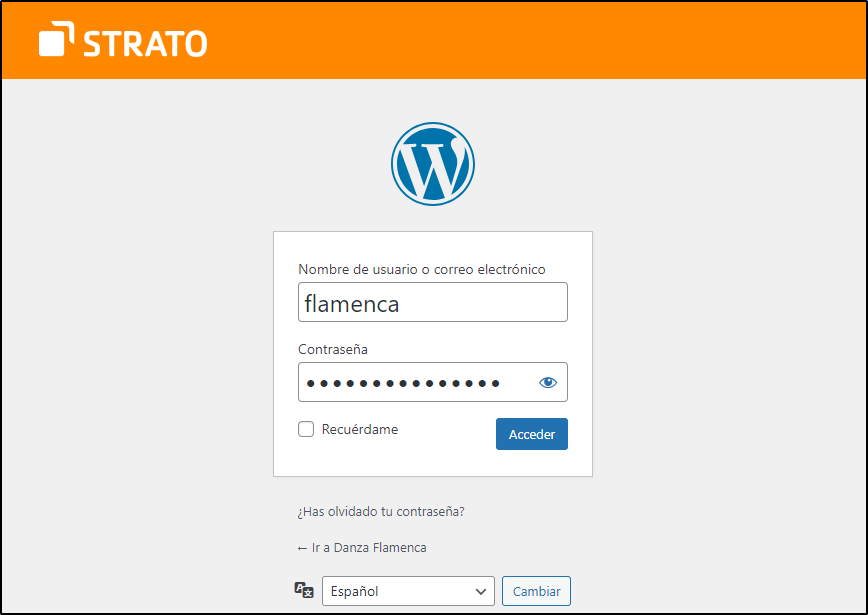The height and width of the screenshot is (615, 868).
Task: Click the translation icon next to language selector
Action: 303,590
